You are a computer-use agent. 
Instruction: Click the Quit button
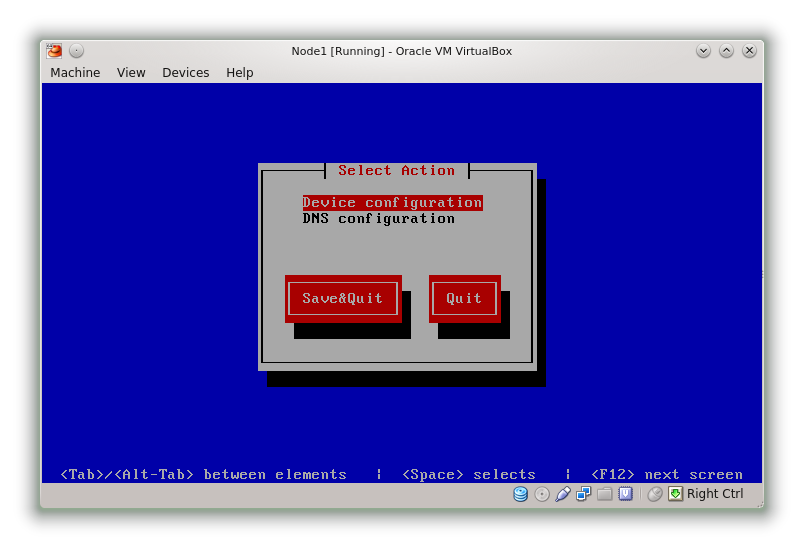465,298
